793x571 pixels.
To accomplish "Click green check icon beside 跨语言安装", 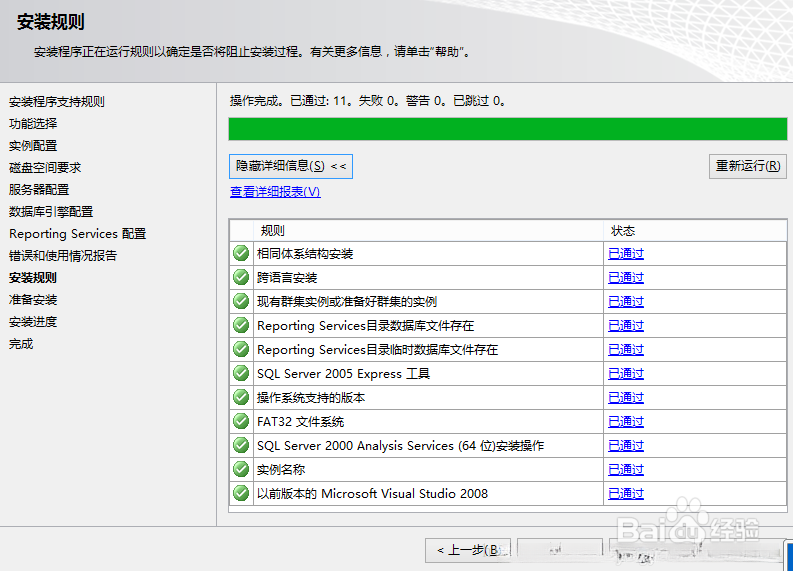I will pos(241,277).
